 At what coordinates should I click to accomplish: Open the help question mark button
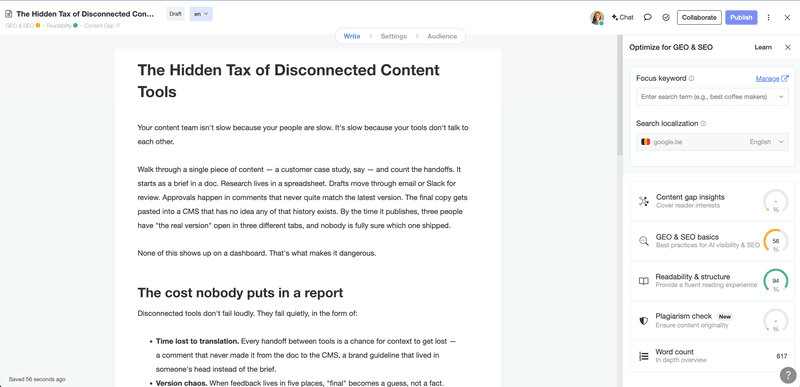coord(788,375)
